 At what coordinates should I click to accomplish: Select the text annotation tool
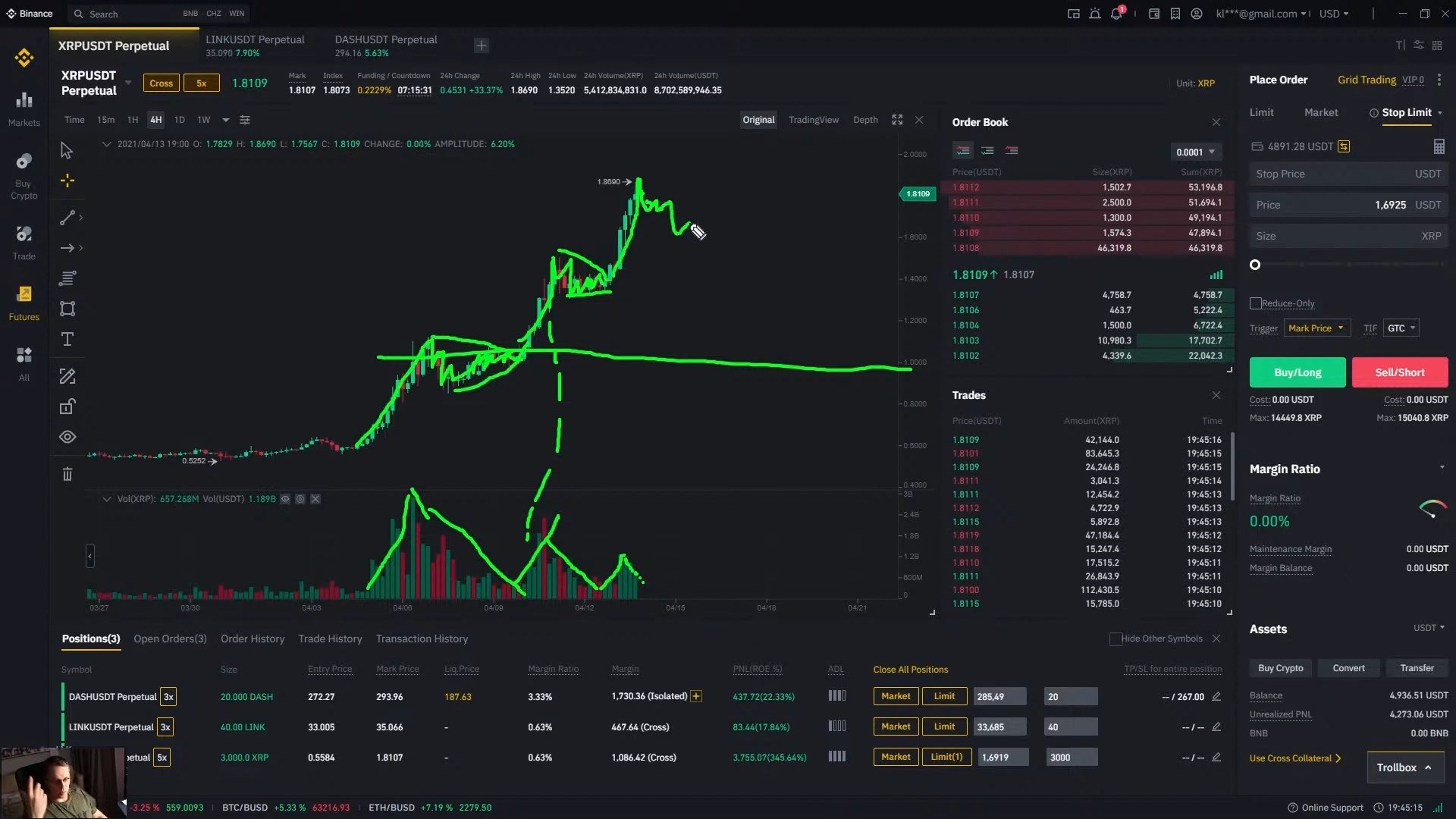pos(67,339)
